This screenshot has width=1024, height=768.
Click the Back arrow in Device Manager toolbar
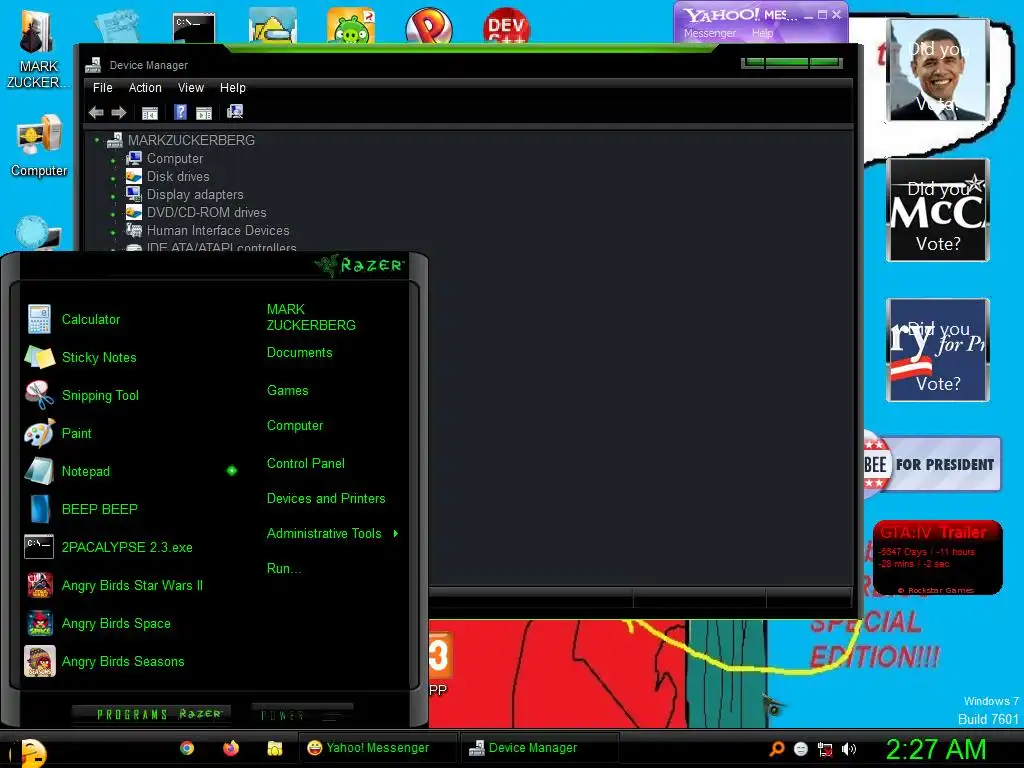pos(96,112)
